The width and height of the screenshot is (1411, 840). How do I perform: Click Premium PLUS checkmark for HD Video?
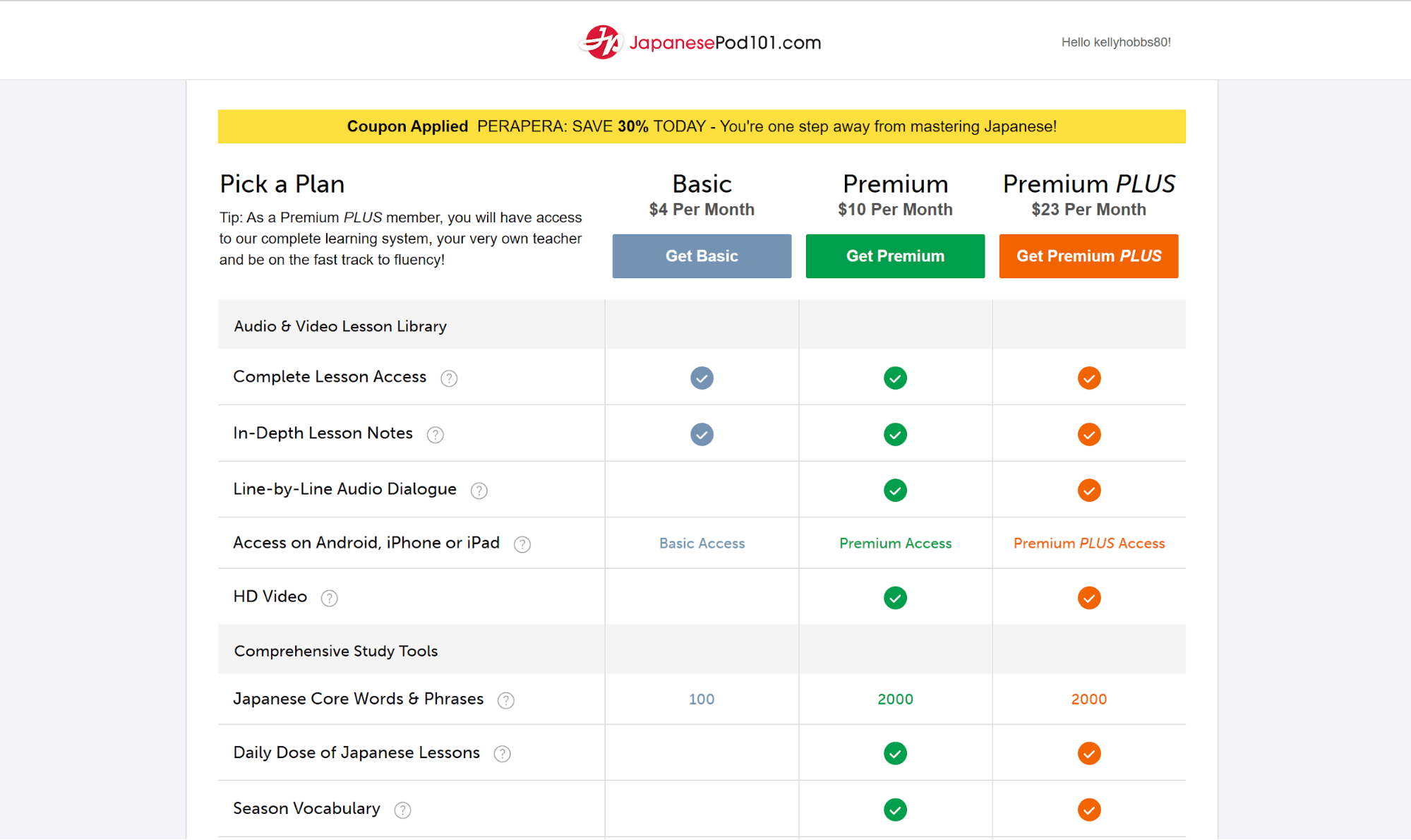pos(1089,598)
